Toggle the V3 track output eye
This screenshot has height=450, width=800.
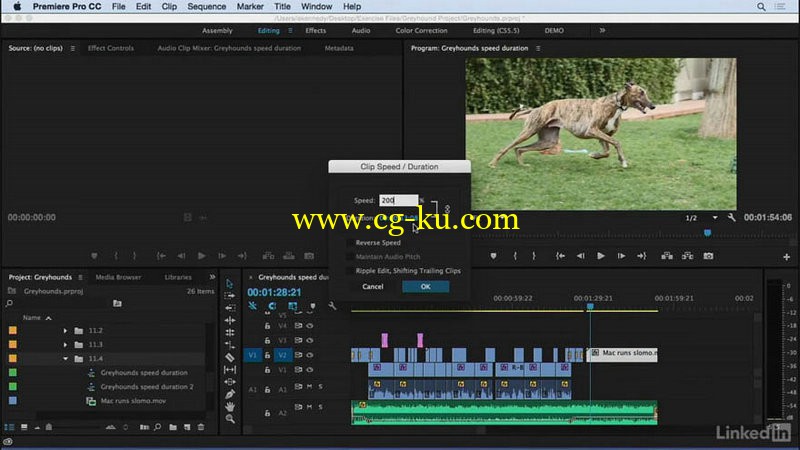(310, 340)
